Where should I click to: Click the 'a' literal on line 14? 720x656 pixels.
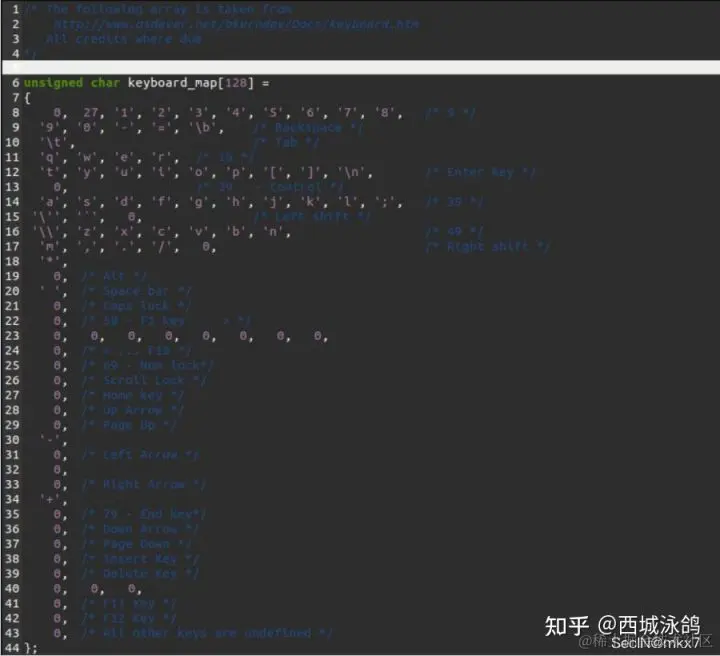[50, 202]
